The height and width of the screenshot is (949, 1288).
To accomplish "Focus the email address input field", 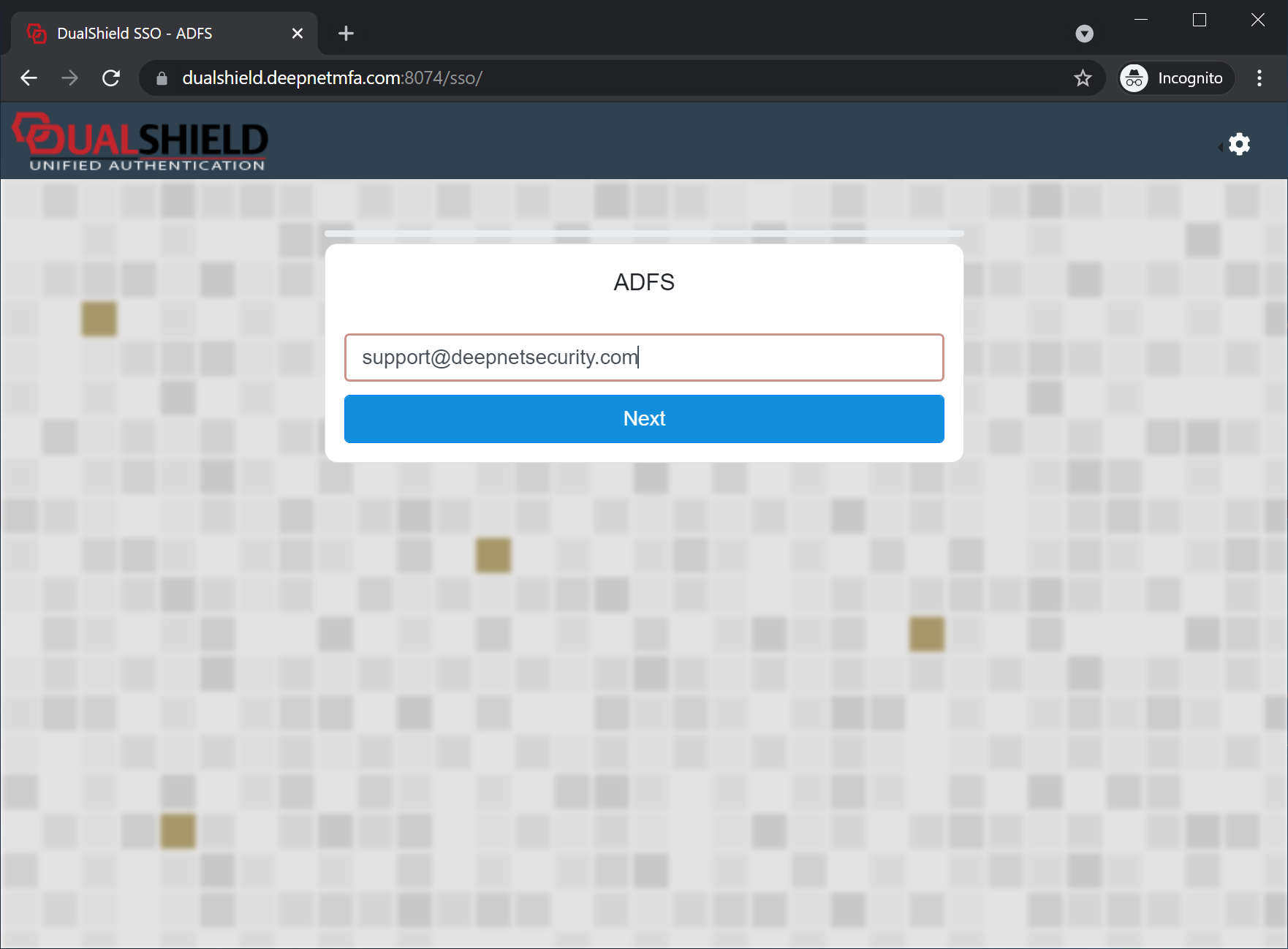I will coord(643,358).
